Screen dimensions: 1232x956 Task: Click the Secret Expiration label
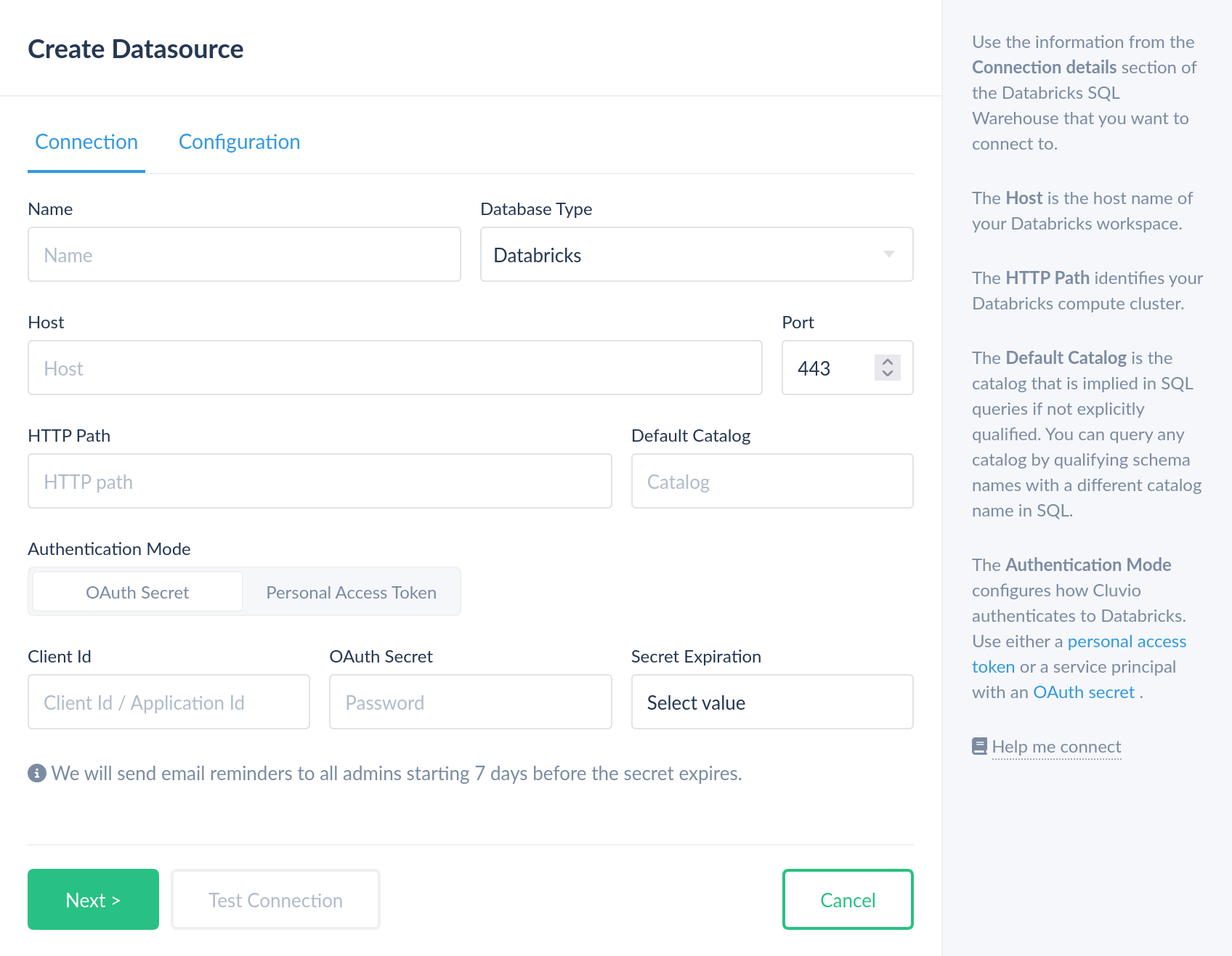click(696, 656)
